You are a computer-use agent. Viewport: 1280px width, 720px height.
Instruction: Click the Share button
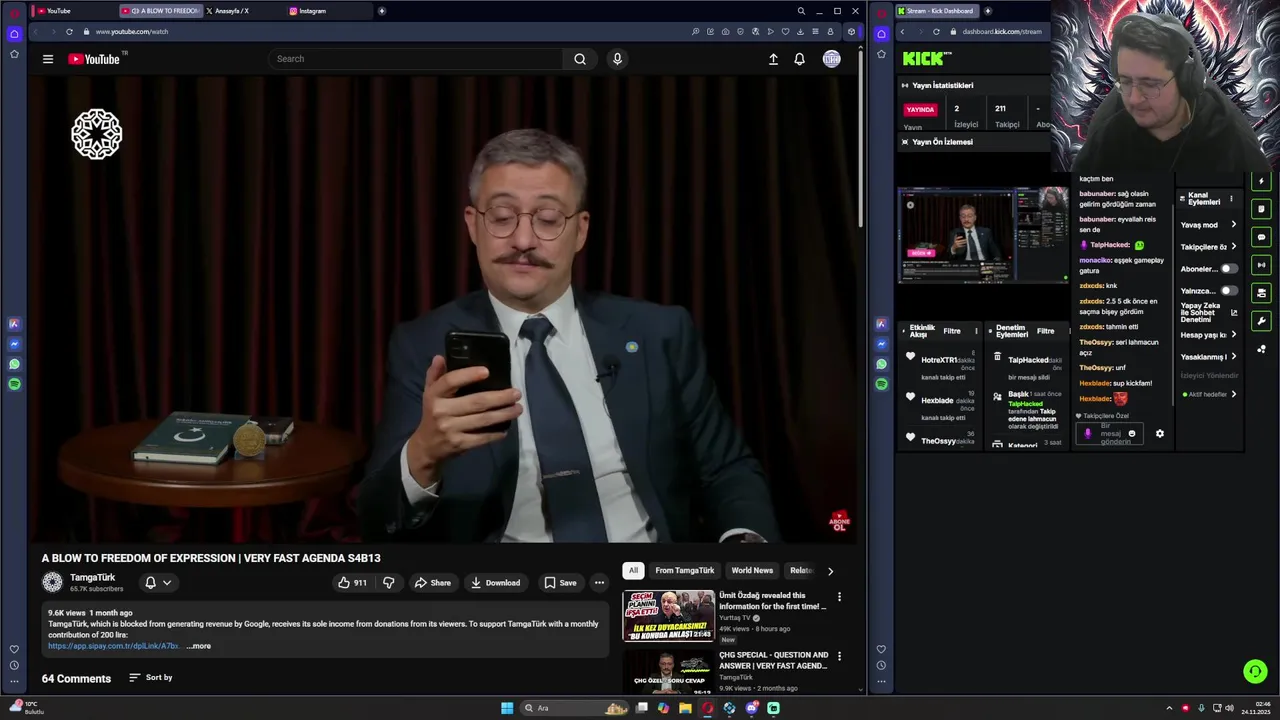tap(433, 583)
